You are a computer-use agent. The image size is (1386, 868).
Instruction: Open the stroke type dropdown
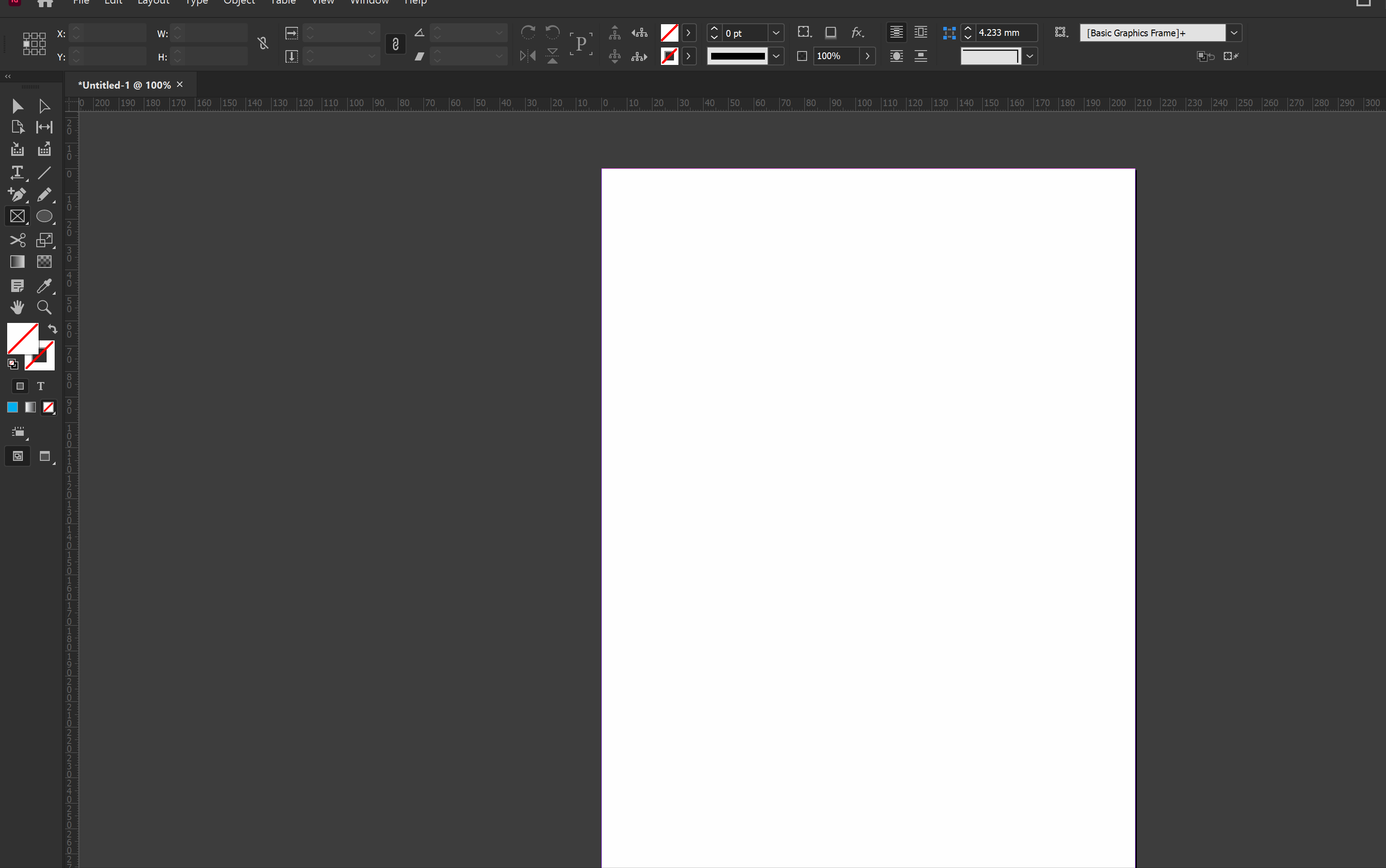point(776,56)
